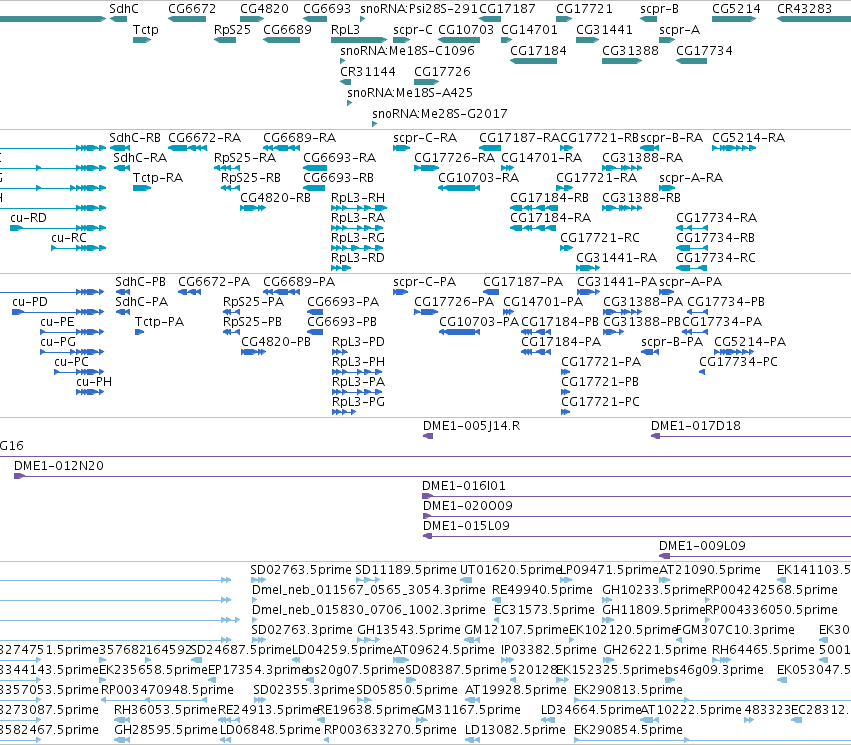
Task: Click the CG17734-PC protein label
Action: click(738, 361)
